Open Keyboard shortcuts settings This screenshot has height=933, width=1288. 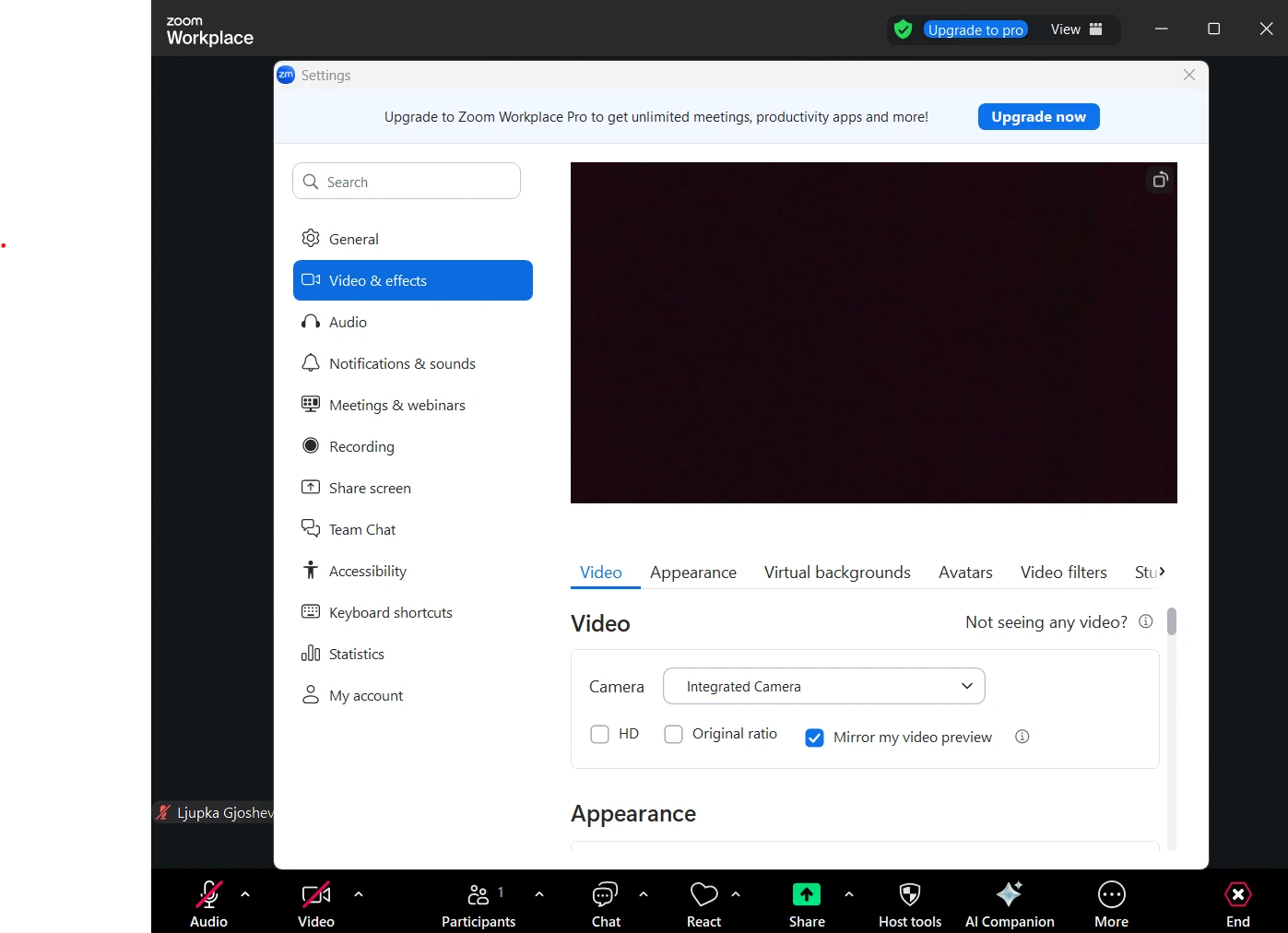pyautogui.click(x=390, y=611)
